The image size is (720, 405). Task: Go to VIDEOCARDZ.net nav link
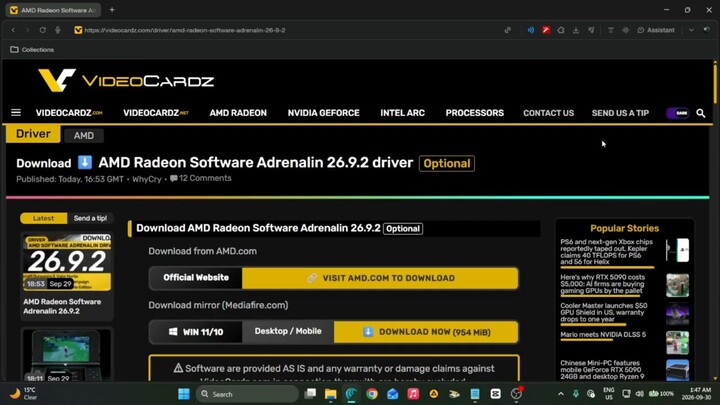[156, 113]
